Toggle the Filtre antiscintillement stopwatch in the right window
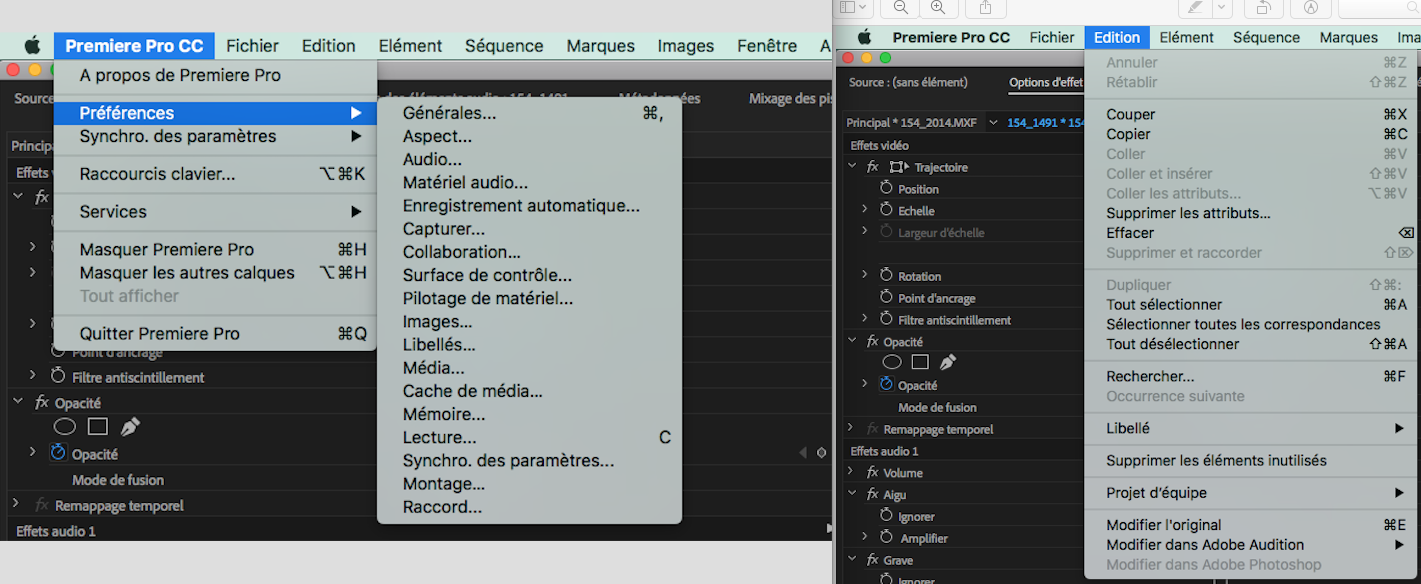 tap(886, 320)
